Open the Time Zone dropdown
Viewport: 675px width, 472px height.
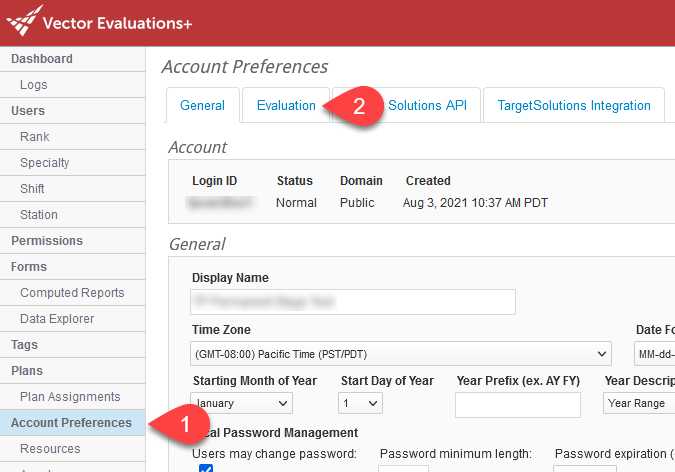[x=401, y=354]
